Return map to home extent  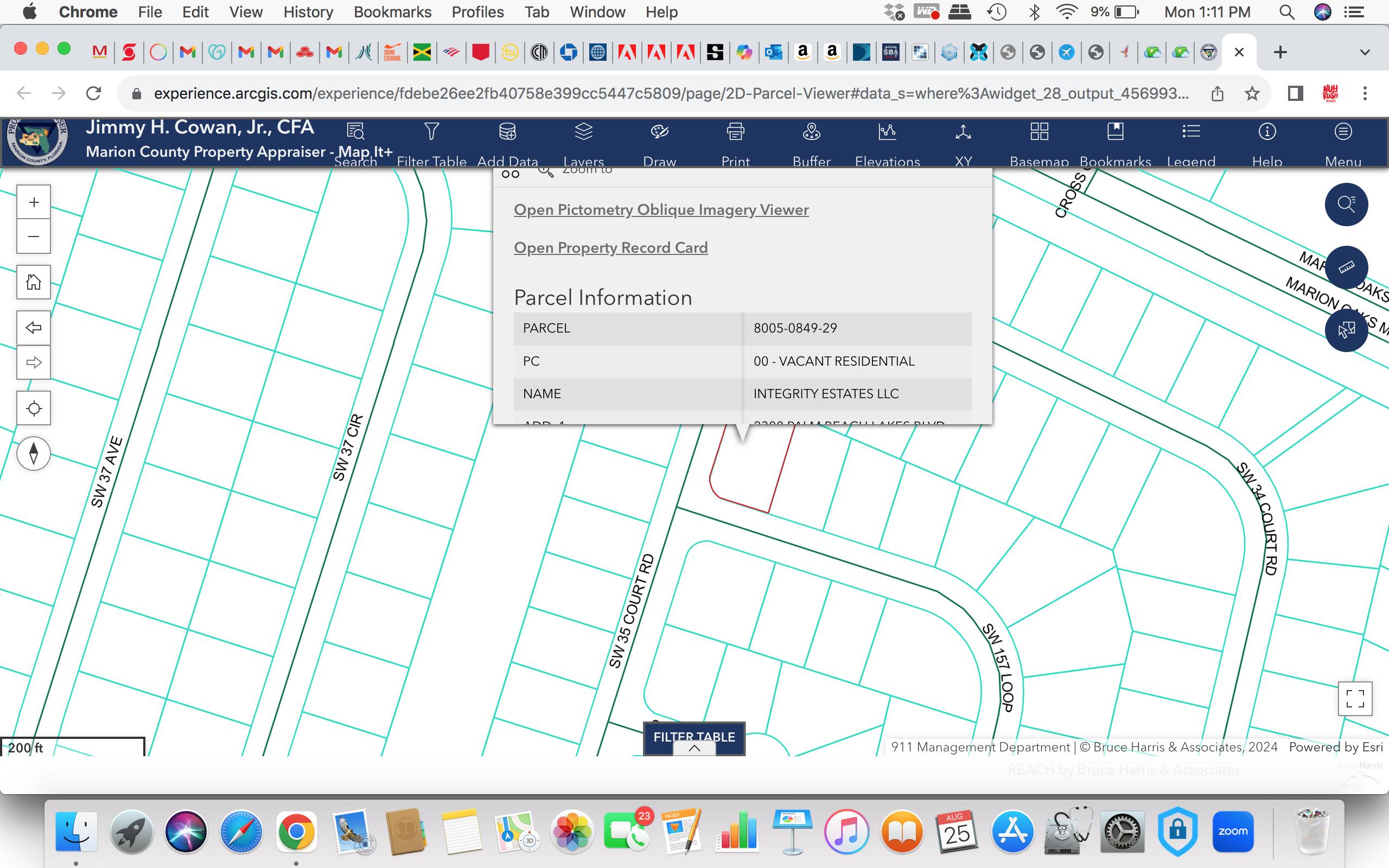point(34,282)
